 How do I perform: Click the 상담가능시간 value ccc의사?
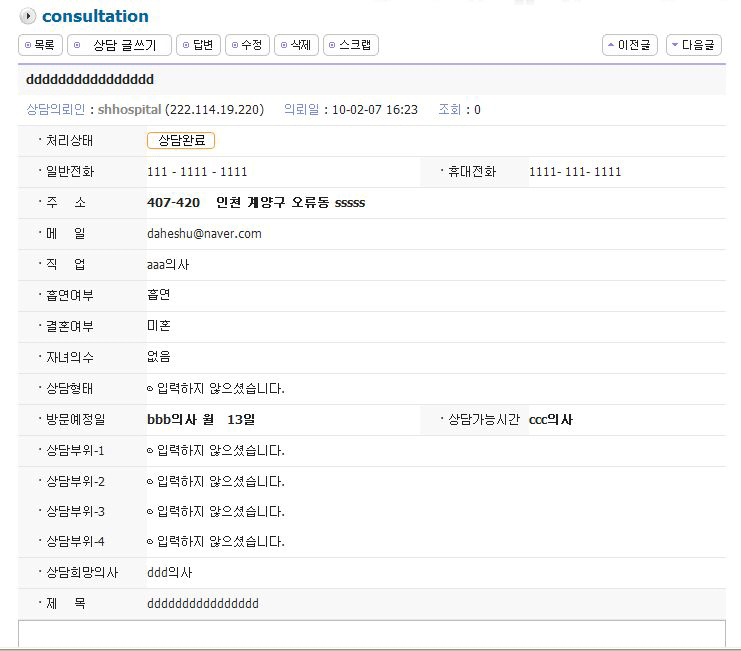[x=551, y=420]
